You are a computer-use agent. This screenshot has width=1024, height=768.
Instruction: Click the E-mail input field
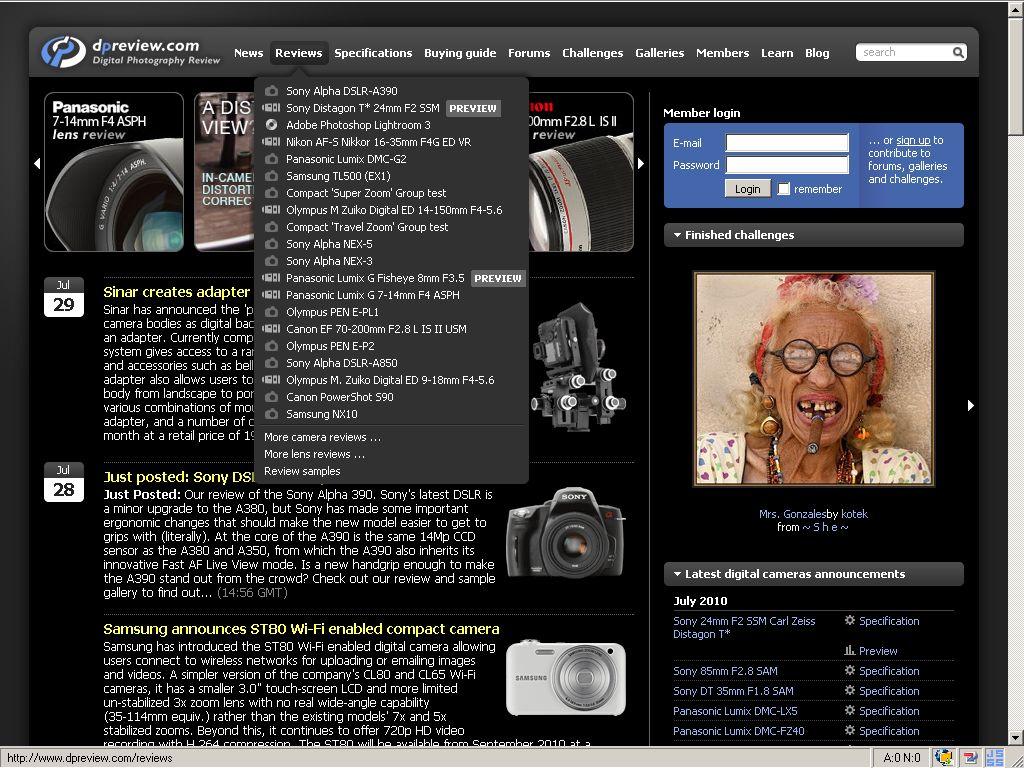787,143
